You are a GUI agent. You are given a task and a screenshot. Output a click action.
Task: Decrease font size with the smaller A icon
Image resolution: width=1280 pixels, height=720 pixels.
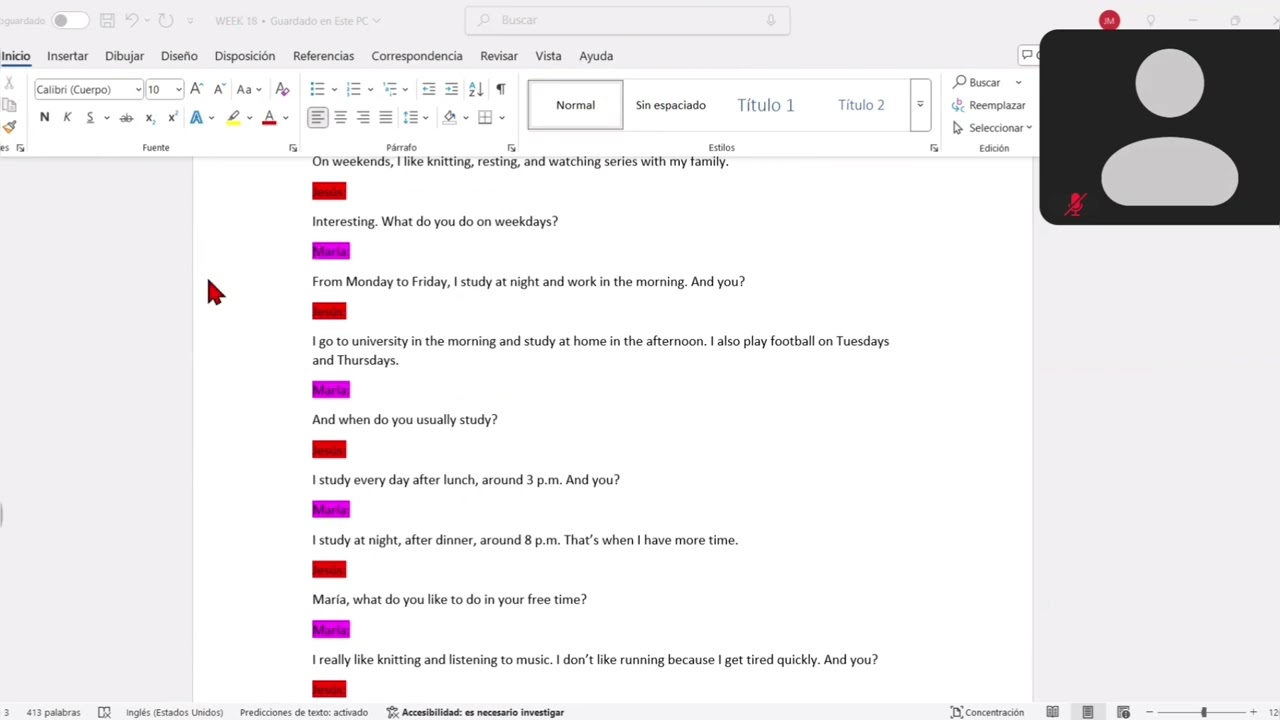pos(219,89)
